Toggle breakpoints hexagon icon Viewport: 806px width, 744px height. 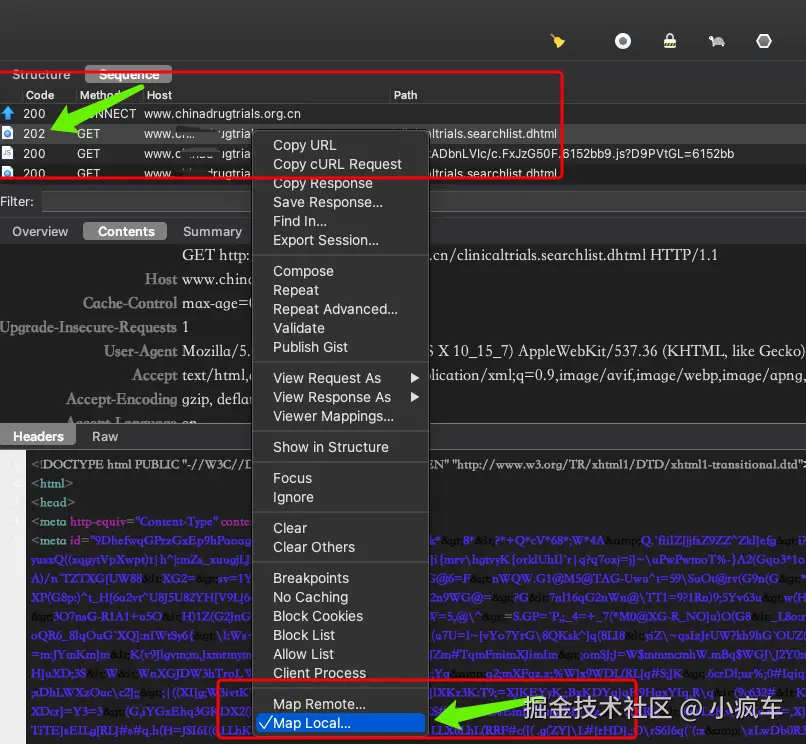764,41
